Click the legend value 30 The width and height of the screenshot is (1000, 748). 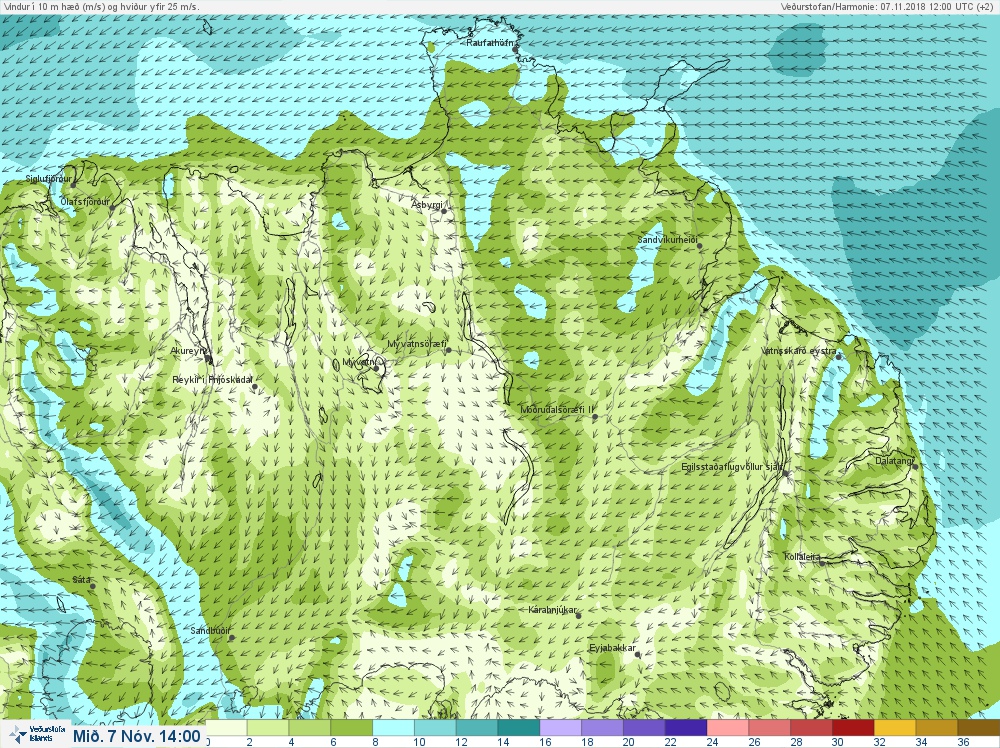tap(837, 742)
